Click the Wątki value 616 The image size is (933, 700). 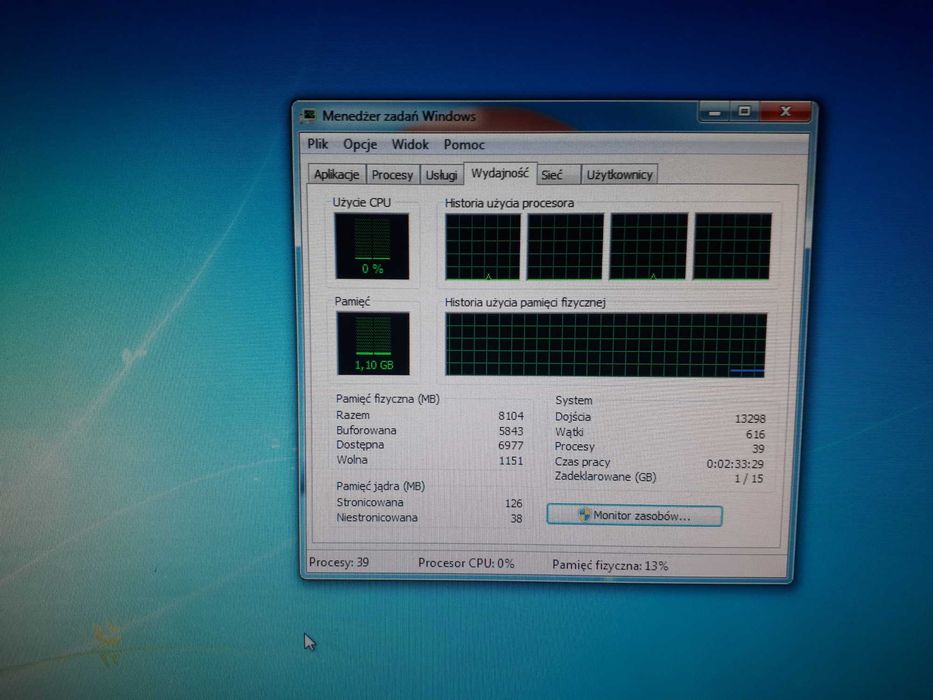pos(755,435)
